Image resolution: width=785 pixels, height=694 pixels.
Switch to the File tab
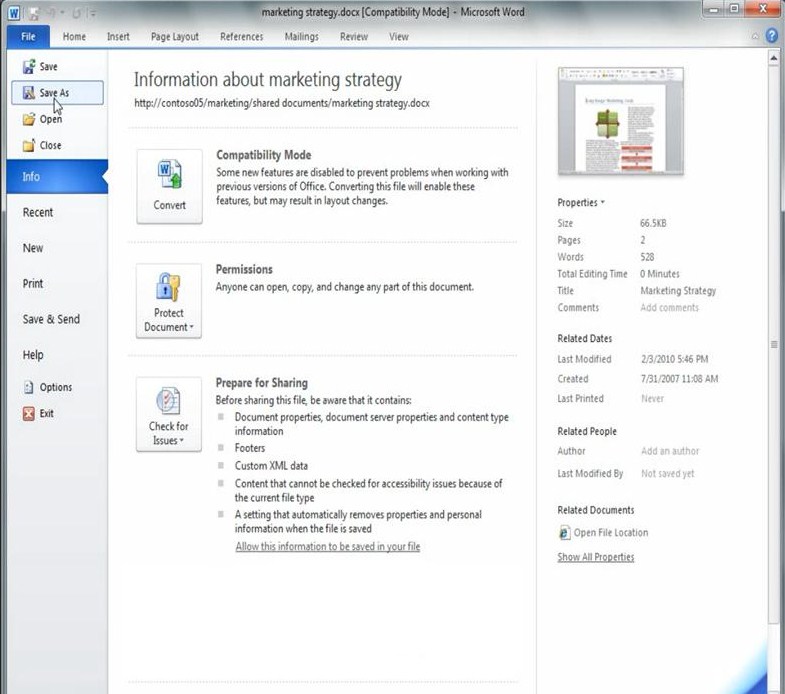pos(29,37)
